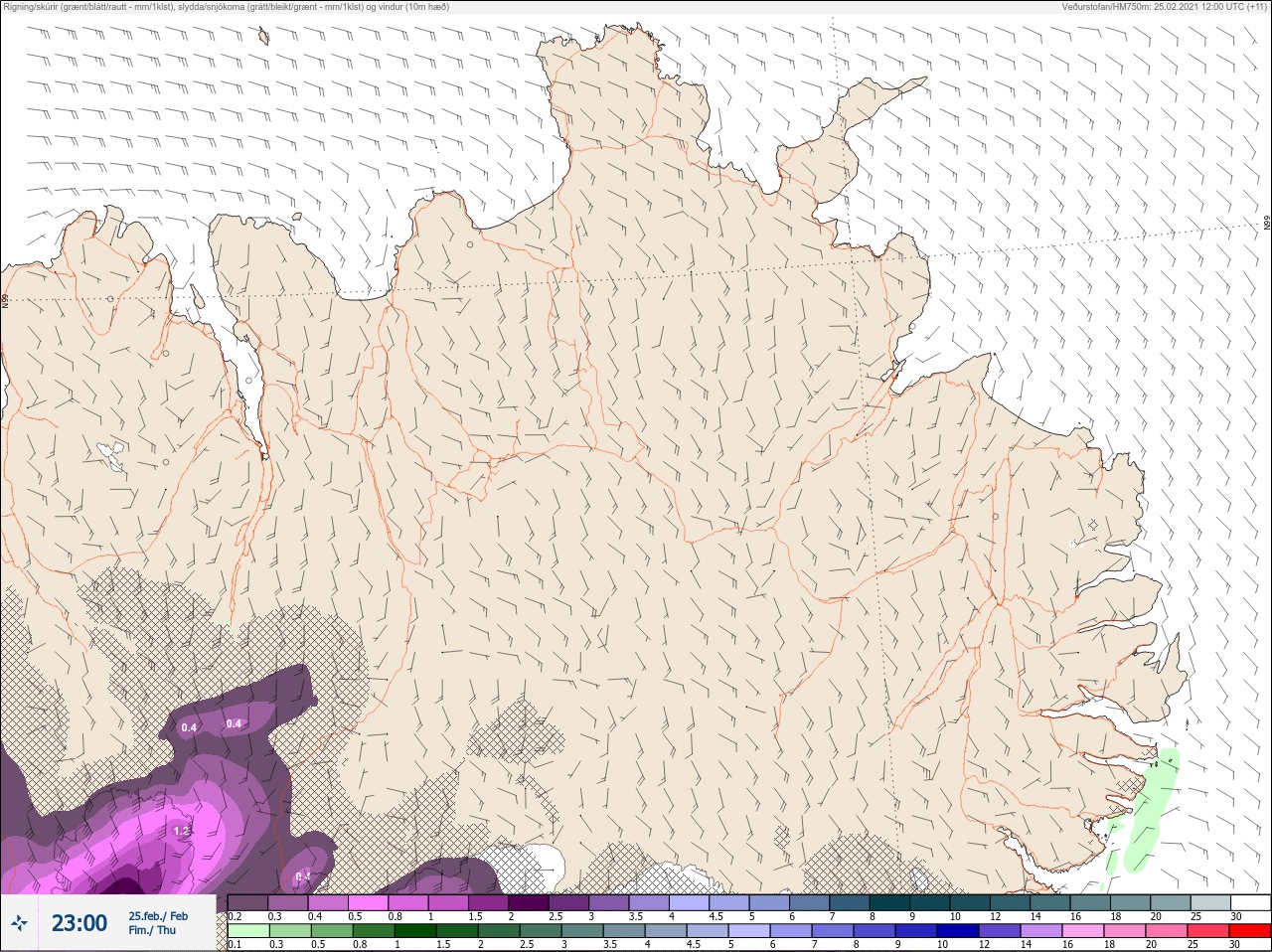
Task: Click the wind compass icon beside 23:00
Action: [x=19, y=923]
